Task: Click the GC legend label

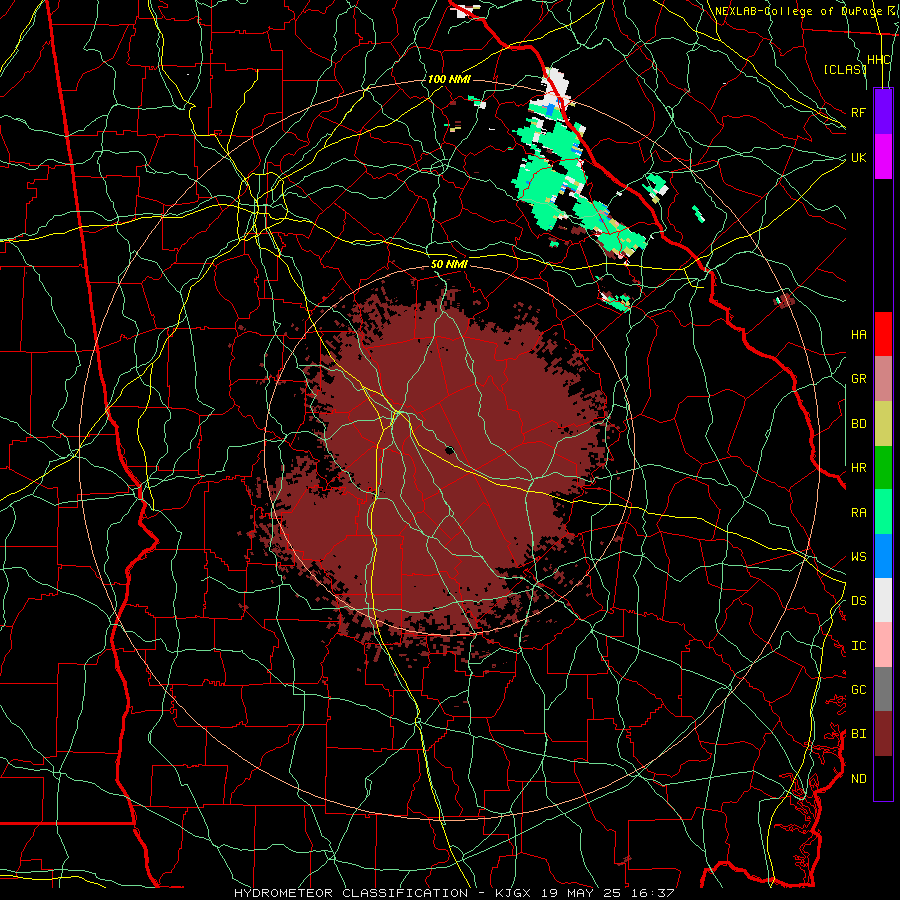Action: (859, 690)
